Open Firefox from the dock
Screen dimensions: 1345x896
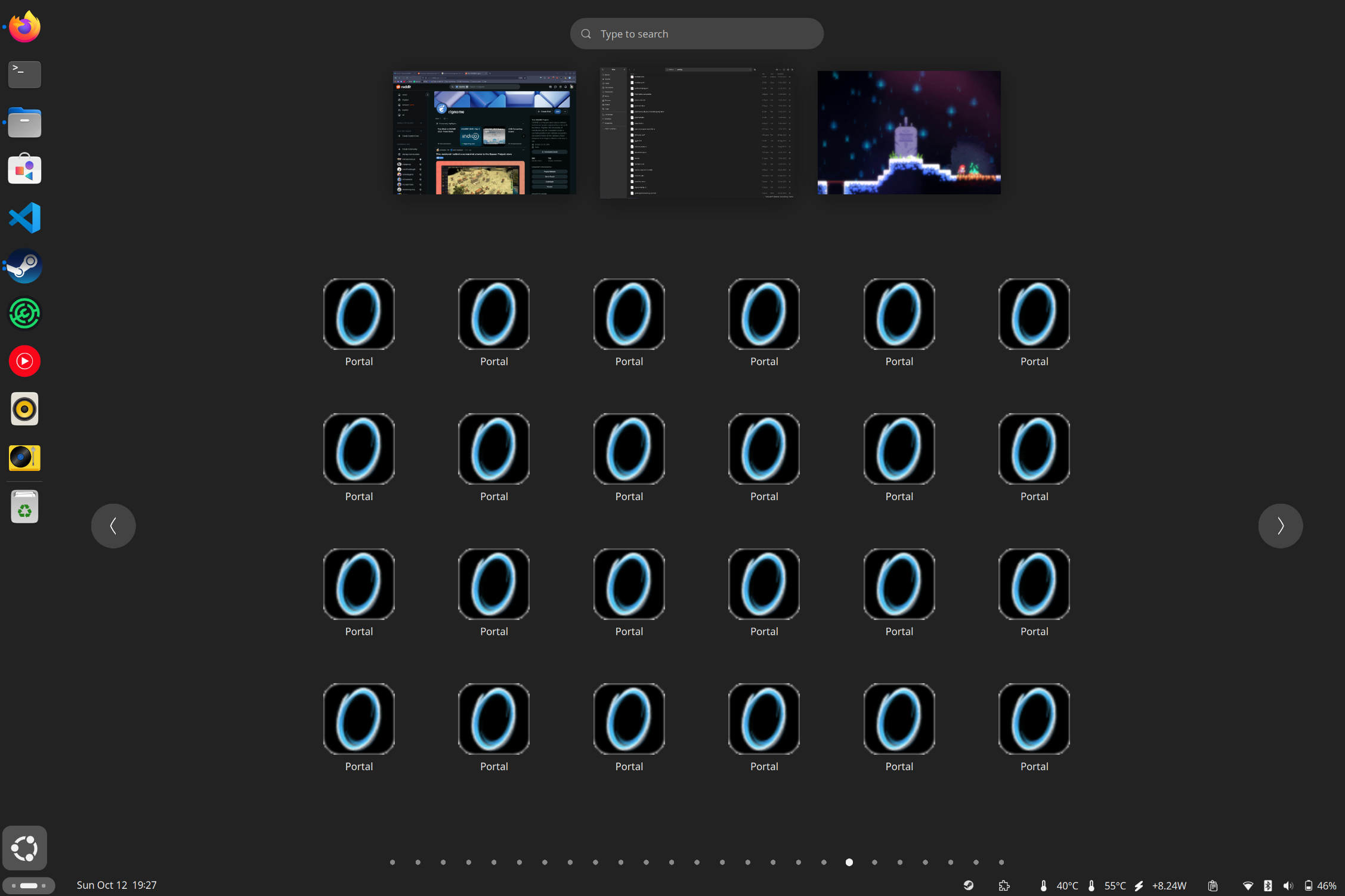coord(24,27)
